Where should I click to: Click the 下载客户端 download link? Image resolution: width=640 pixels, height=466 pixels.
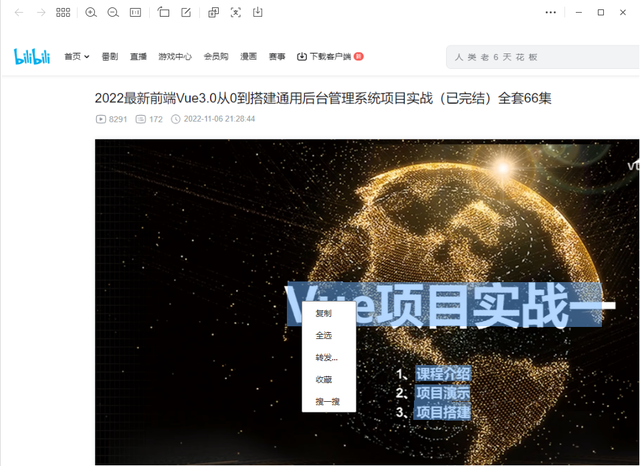click(x=330, y=57)
